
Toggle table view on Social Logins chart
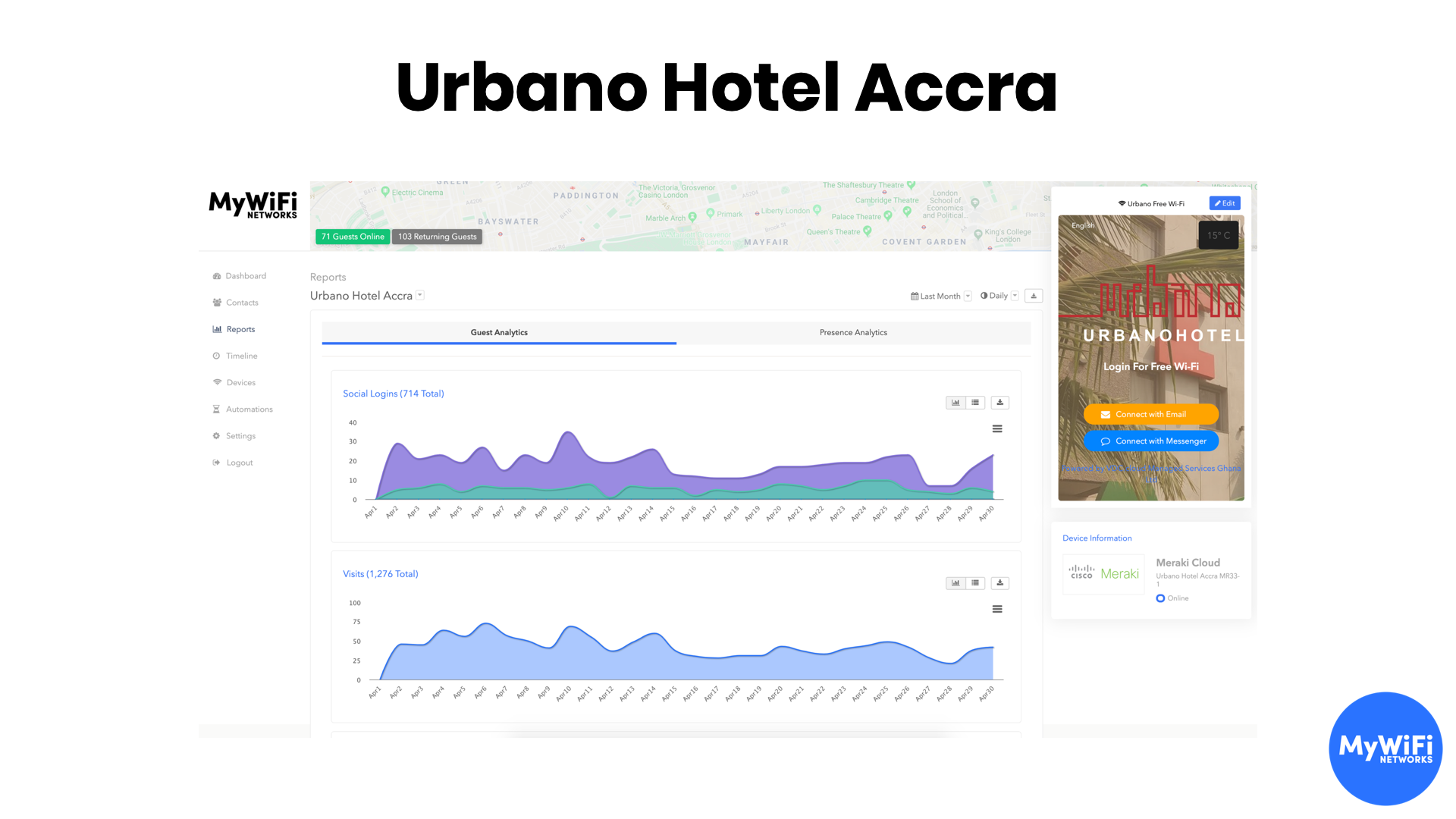click(975, 401)
